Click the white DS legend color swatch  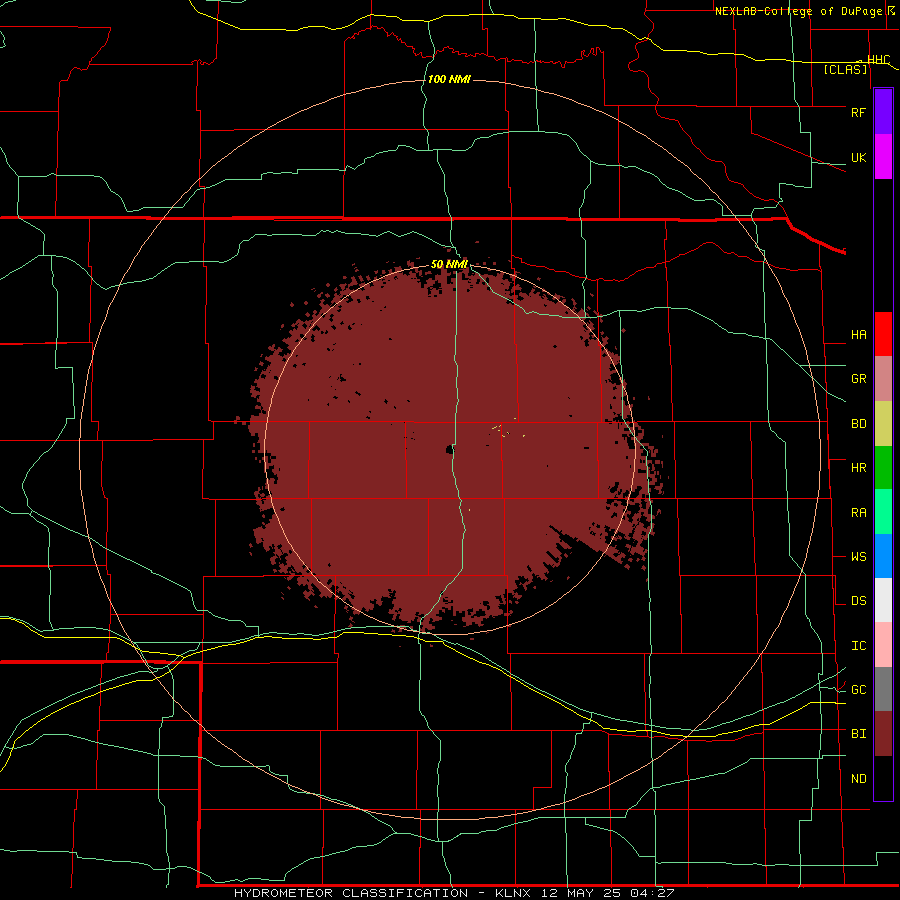pos(883,600)
